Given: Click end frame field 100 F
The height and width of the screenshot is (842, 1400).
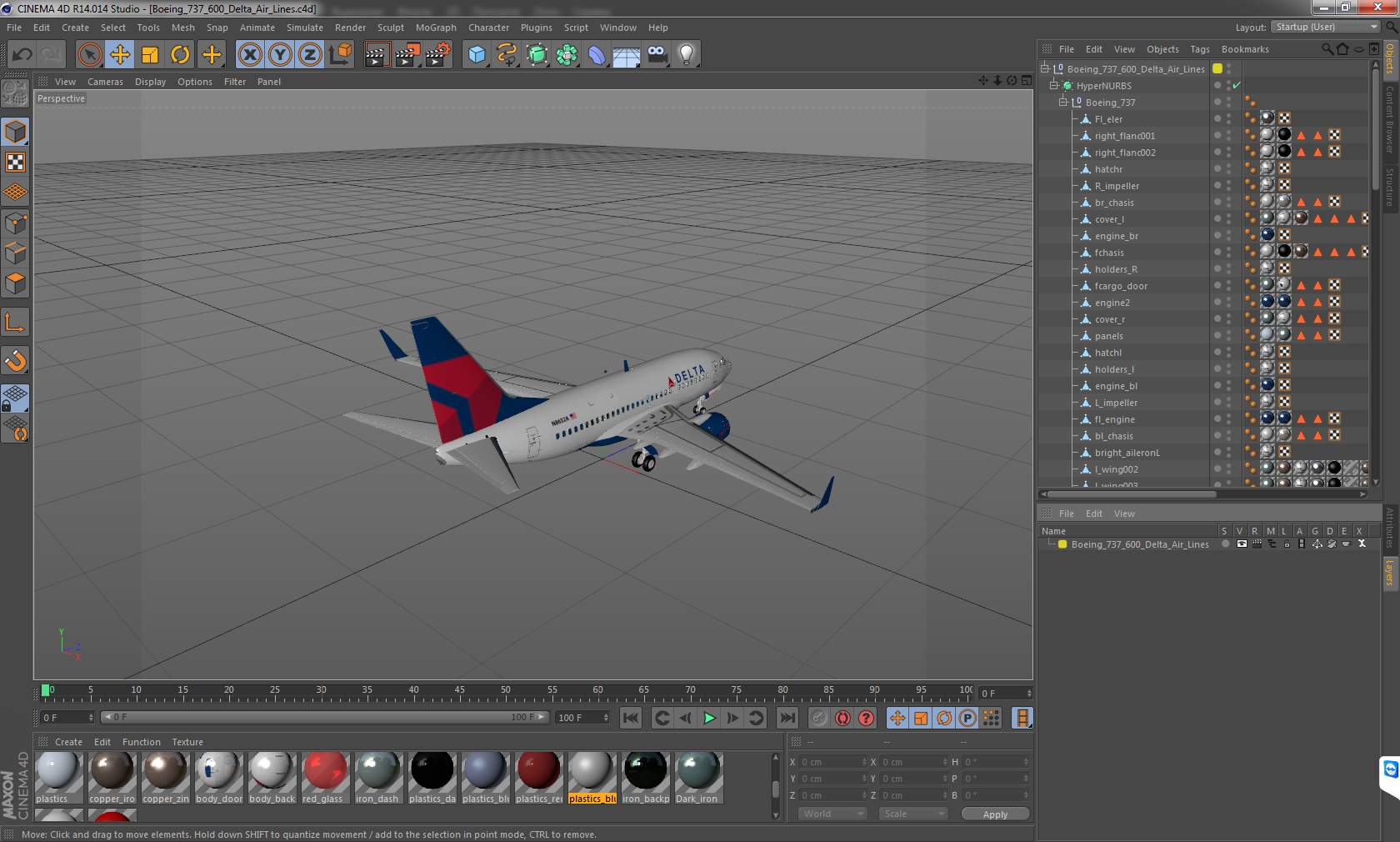Looking at the screenshot, I should [582, 717].
